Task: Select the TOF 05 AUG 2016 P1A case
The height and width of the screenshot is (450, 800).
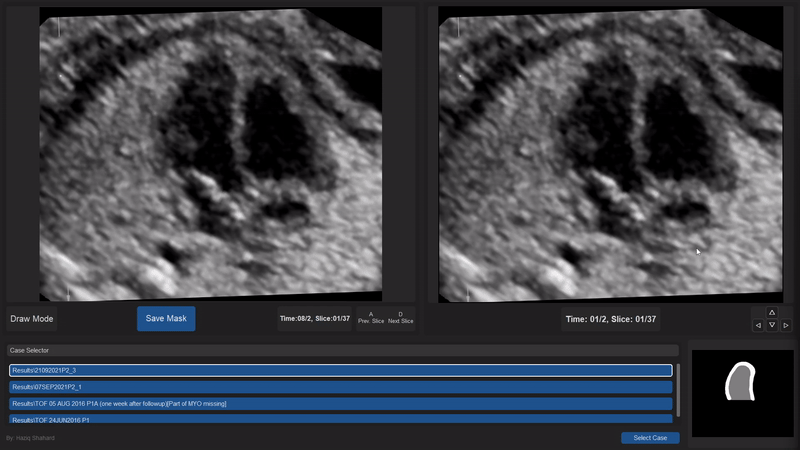Action: pyautogui.click(x=340, y=403)
